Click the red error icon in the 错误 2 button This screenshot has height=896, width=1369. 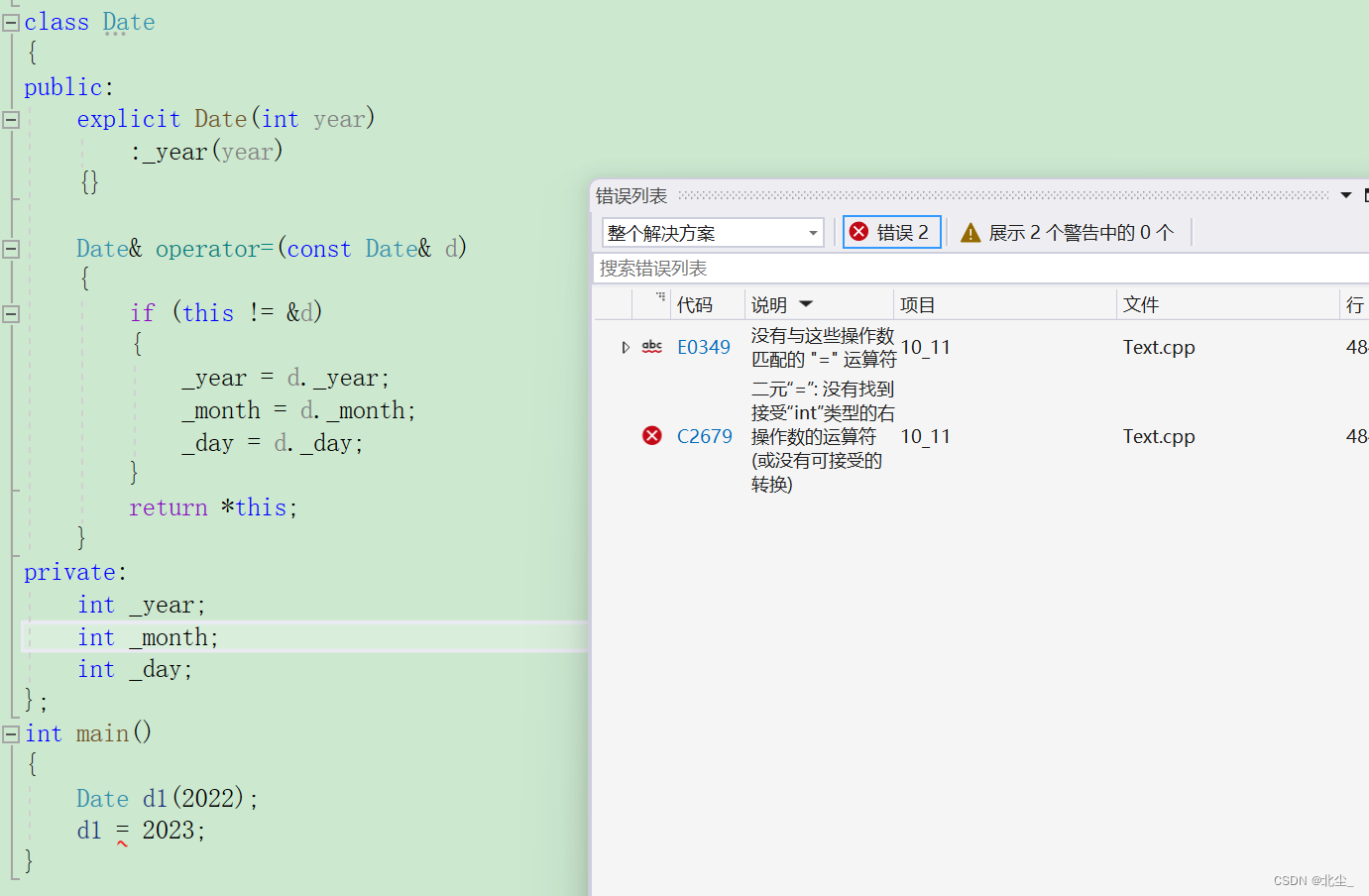point(859,232)
